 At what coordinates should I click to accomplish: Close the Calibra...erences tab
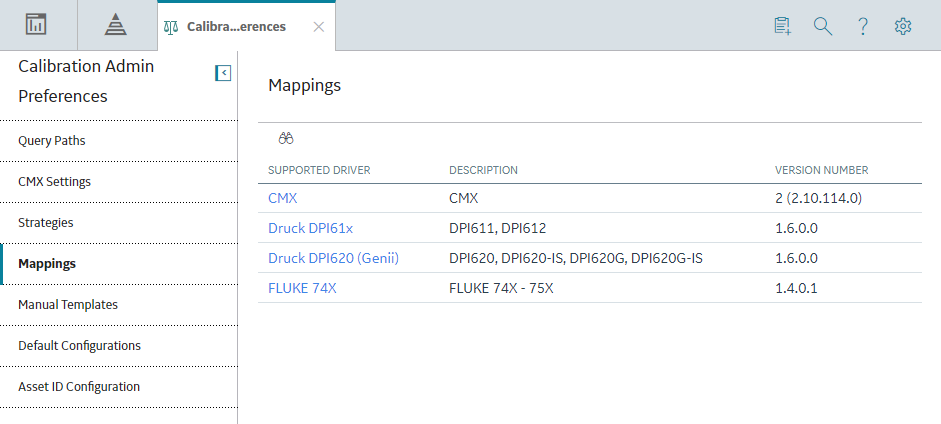pyautogui.click(x=319, y=27)
